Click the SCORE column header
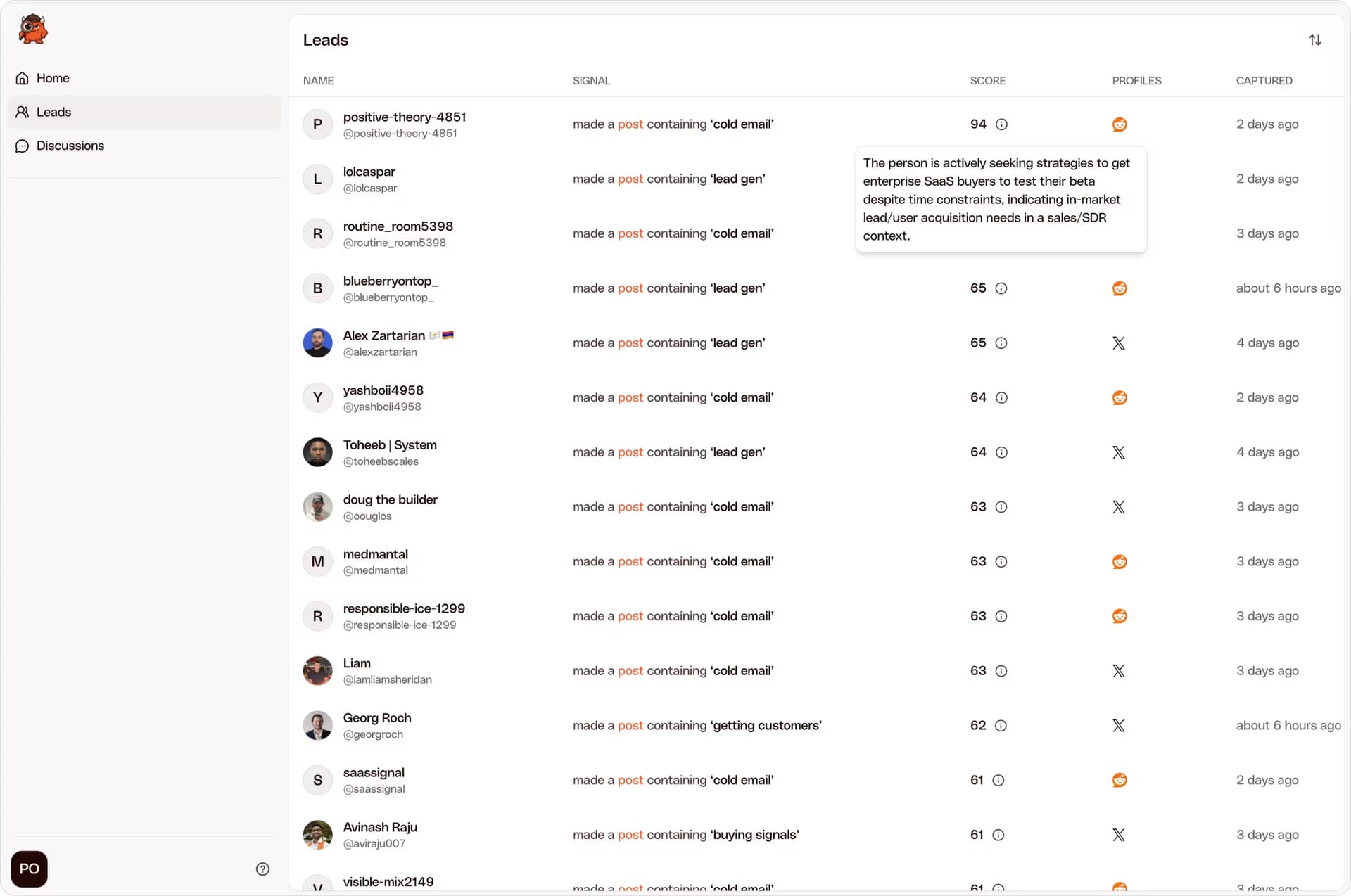The image size is (1351, 896). click(x=987, y=81)
